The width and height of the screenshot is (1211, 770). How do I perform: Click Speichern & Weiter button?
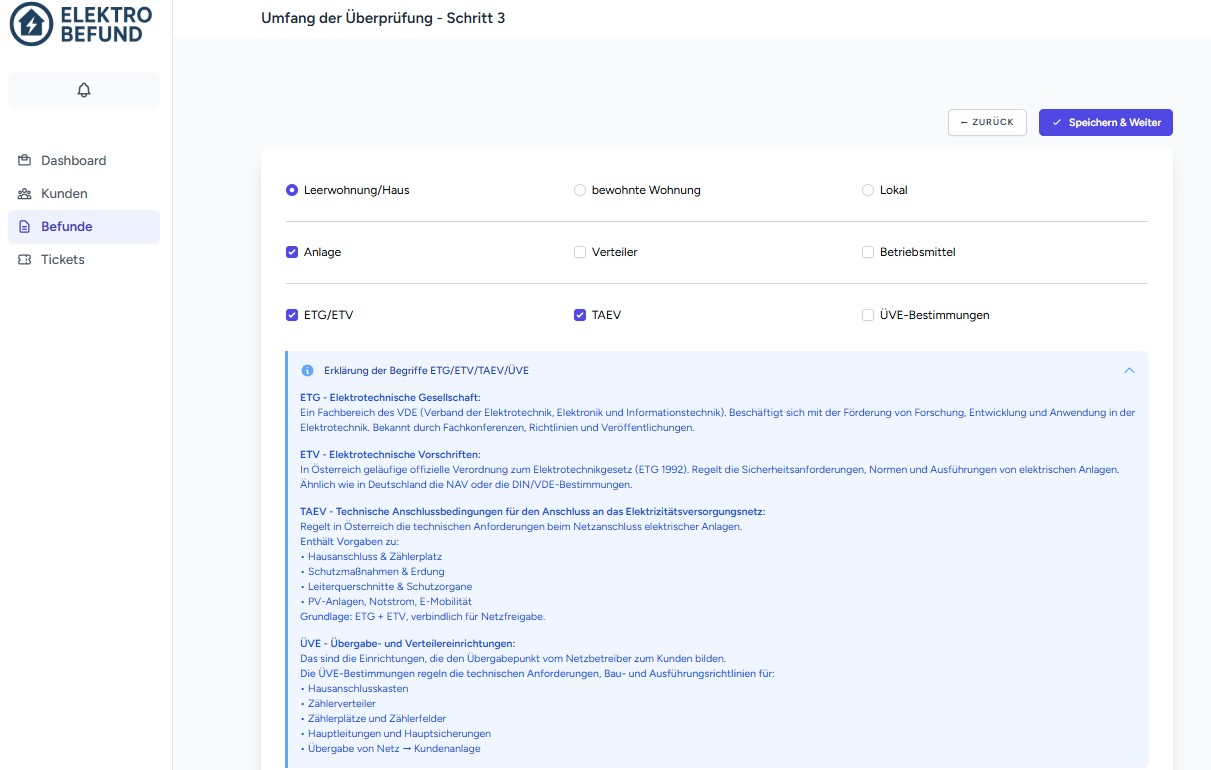1105,122
